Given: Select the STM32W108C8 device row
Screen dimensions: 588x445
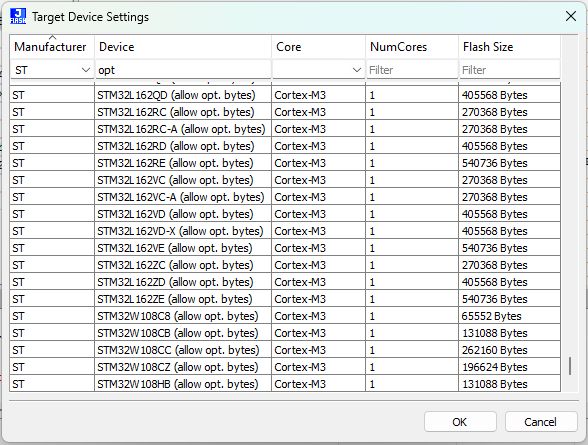Looking at the screenshot, I should click(285, 316).
